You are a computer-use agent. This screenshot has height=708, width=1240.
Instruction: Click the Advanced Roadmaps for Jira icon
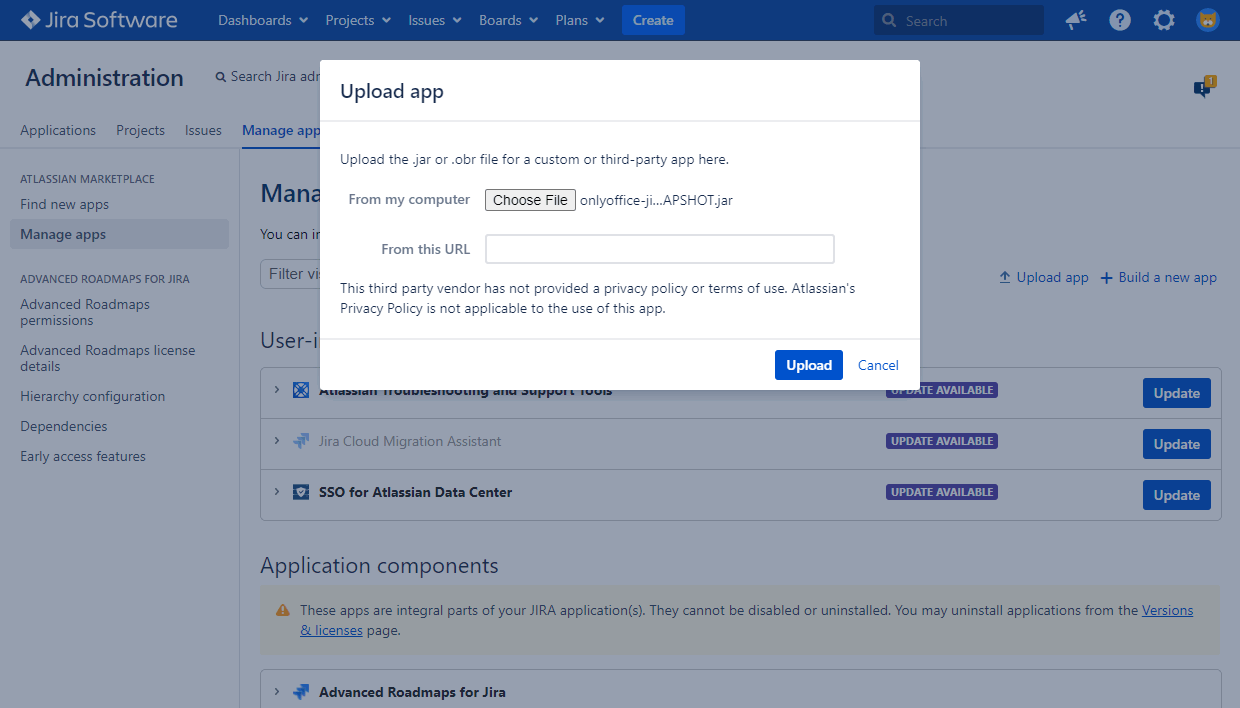[x=301, y=692]
